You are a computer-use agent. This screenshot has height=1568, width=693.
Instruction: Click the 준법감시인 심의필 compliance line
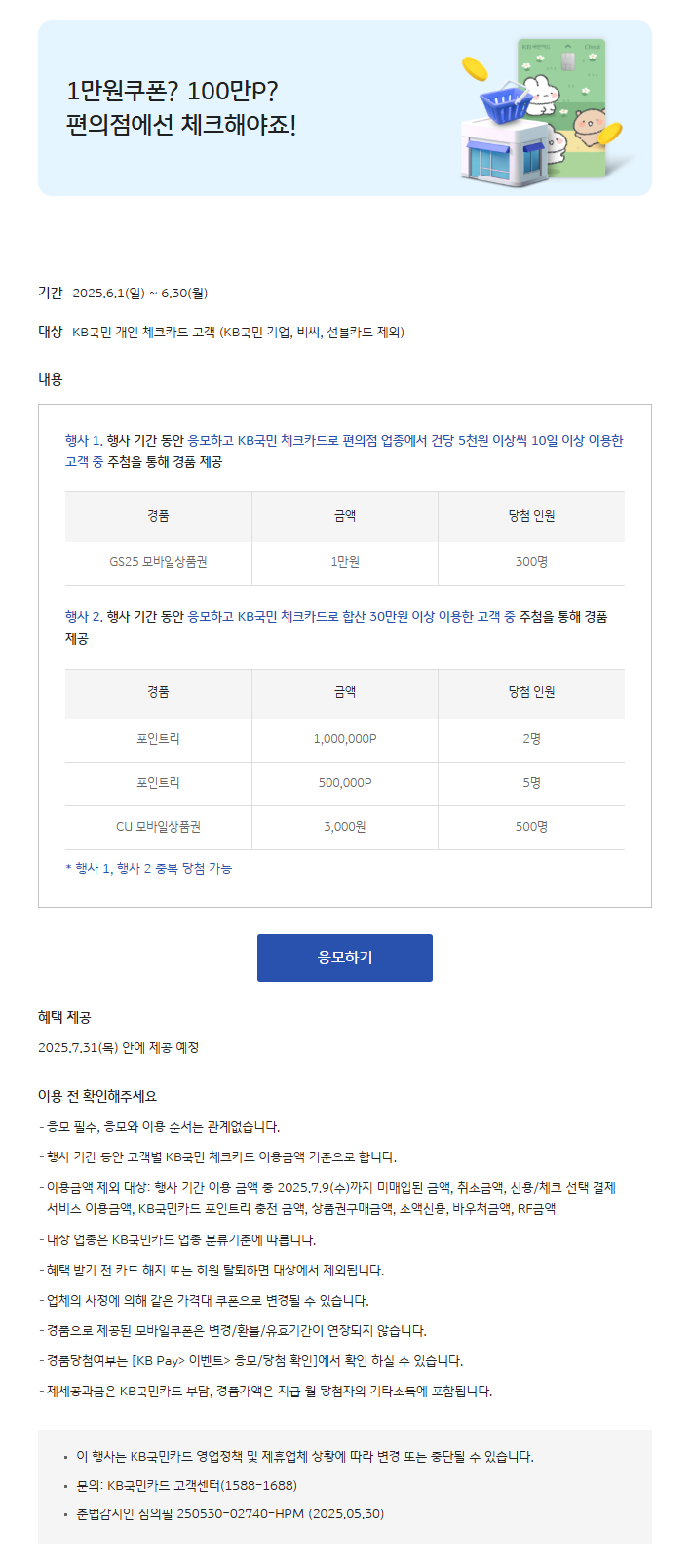coord(230,1514)
